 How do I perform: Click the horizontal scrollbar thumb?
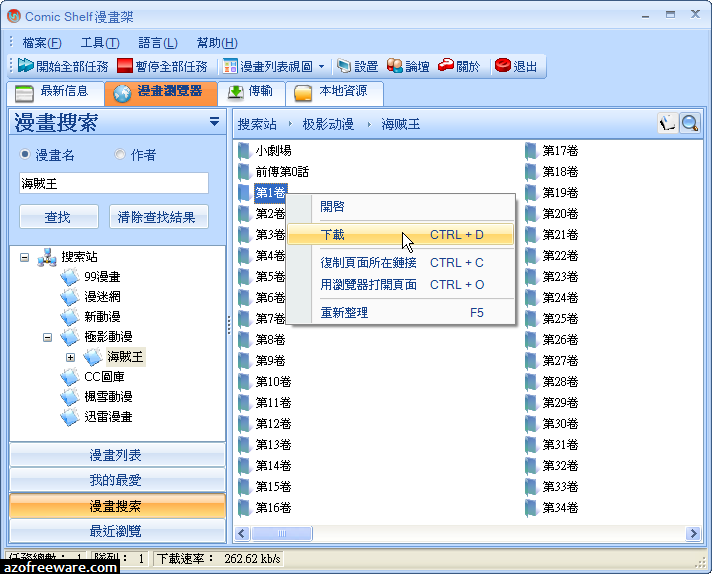[282, 533]
